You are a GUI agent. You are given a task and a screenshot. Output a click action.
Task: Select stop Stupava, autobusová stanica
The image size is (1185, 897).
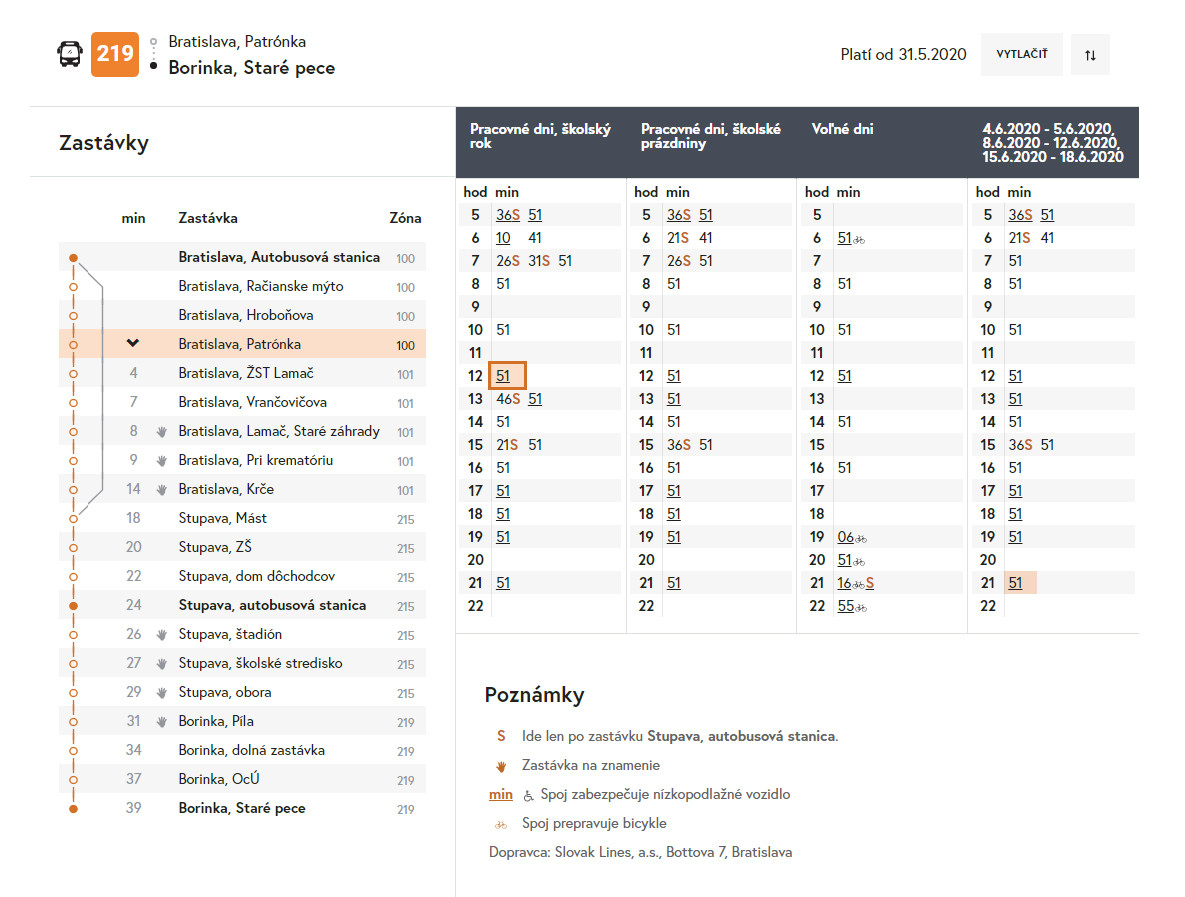272,605
